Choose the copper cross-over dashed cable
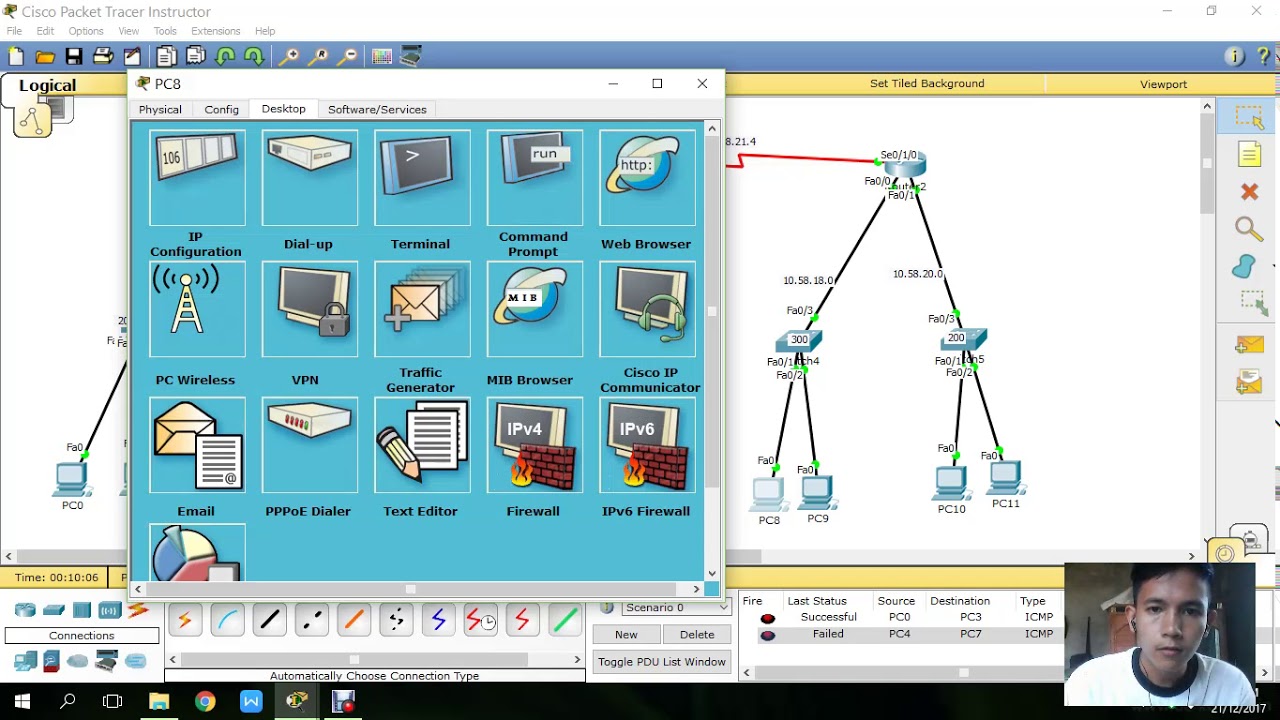Viewport: 1280px width, 720px height. [x=311, y=621]
